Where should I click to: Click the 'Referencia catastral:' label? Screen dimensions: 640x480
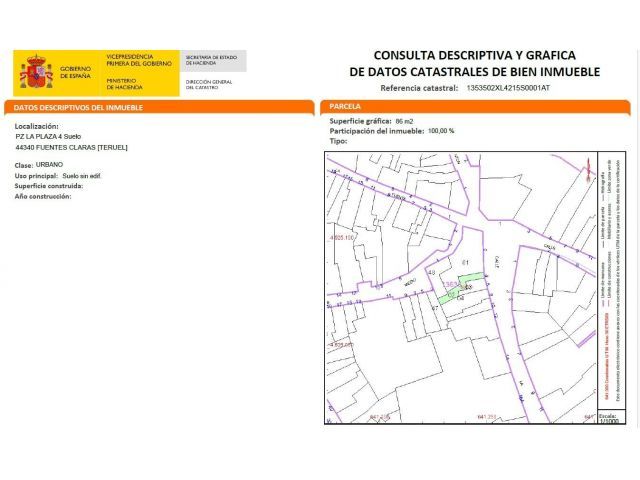coord(419,88)
